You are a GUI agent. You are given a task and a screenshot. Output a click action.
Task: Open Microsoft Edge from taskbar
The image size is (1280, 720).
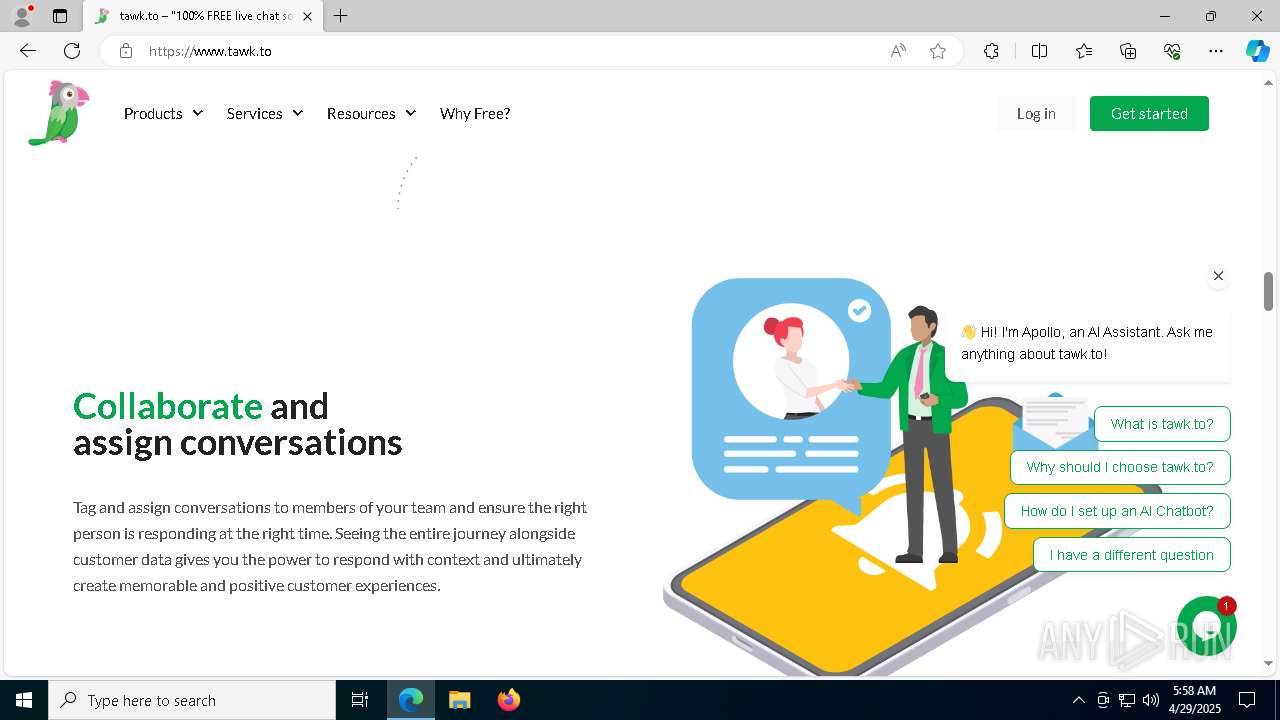point(411,700)
